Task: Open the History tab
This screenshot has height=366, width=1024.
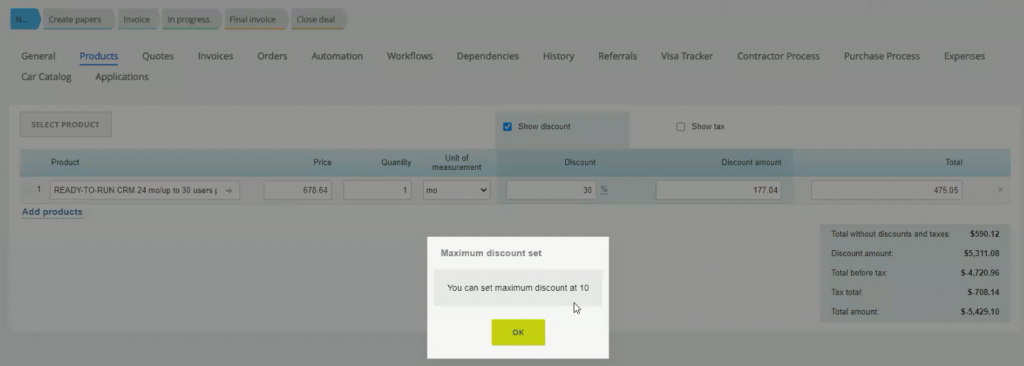Action: (558, 56)
